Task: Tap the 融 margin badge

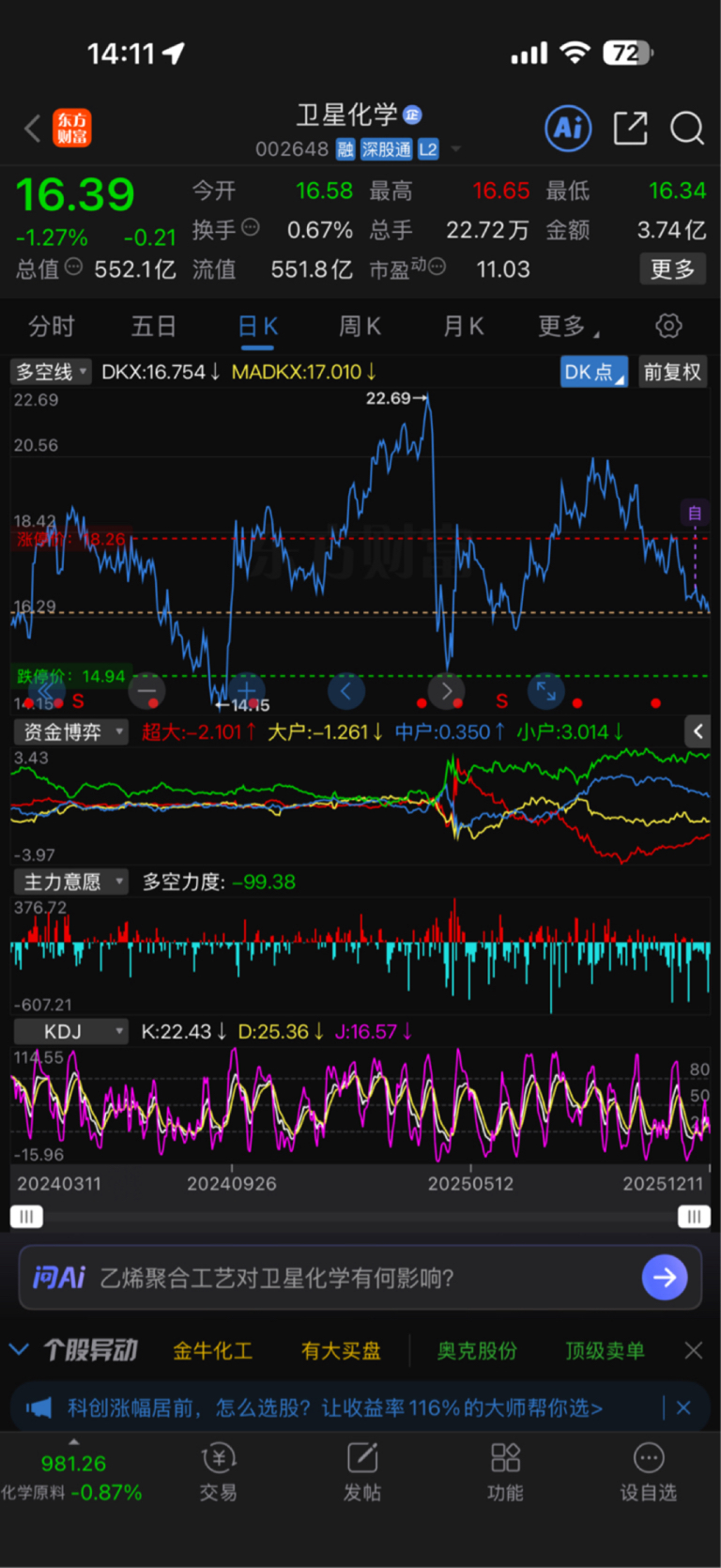Action: coord(345,149)
